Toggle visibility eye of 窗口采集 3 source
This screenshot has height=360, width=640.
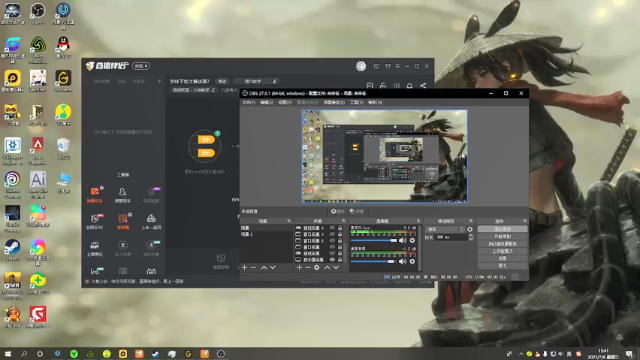coord(332,234)
